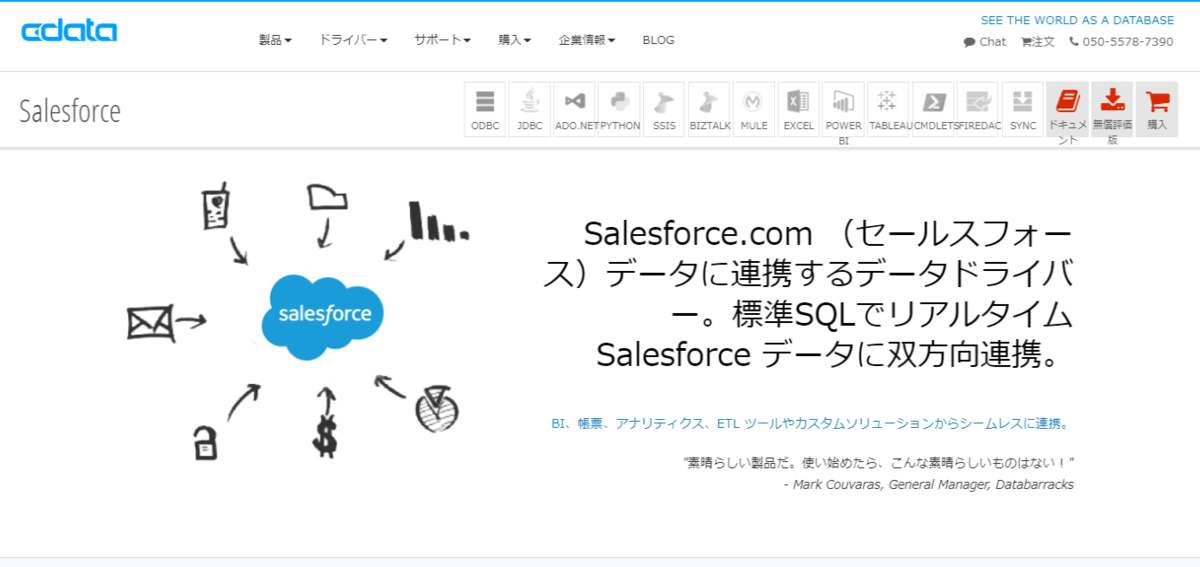Viewport: 1200px width, 567px height.
Task: Open the Tableau connector icon
Action: pyautogui.click(x=888, y=109)
